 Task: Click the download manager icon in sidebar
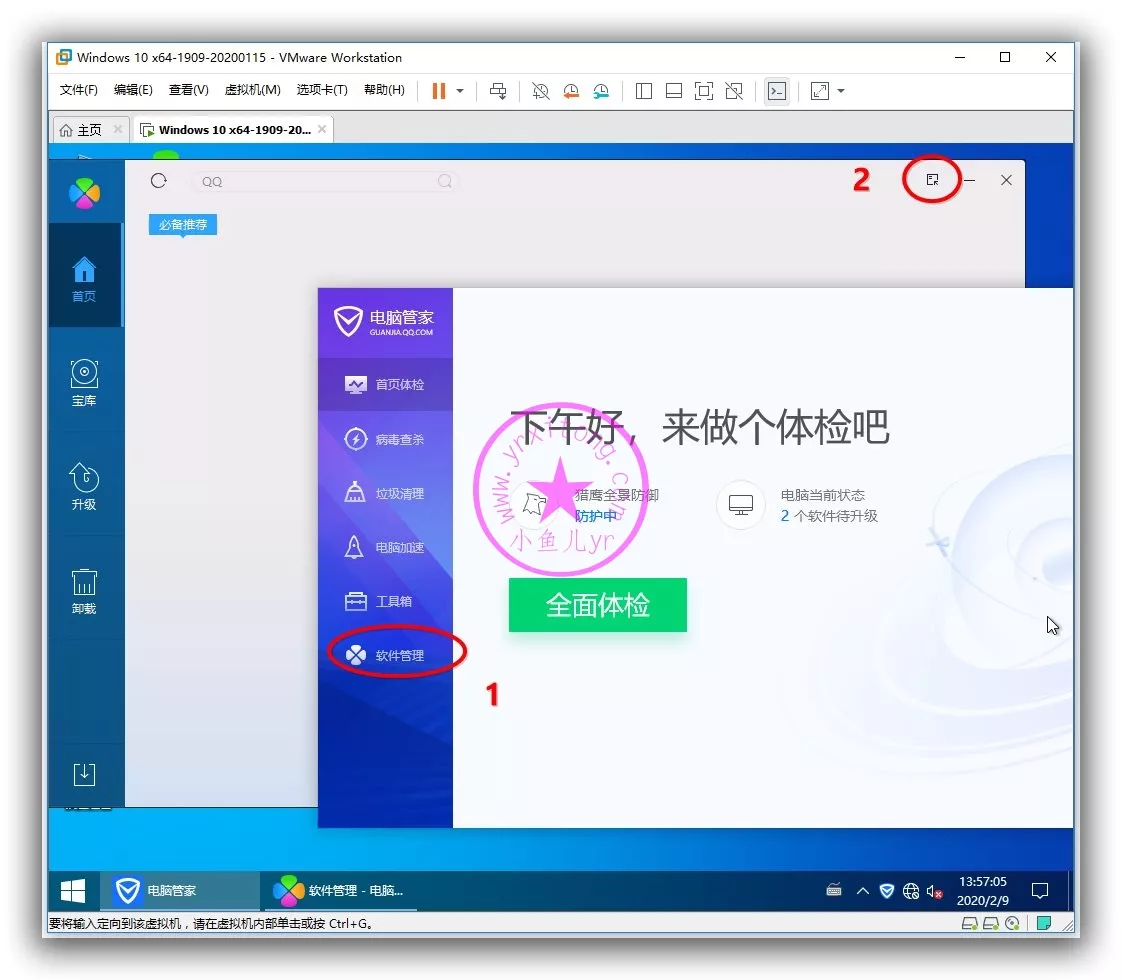pos(84,774)
